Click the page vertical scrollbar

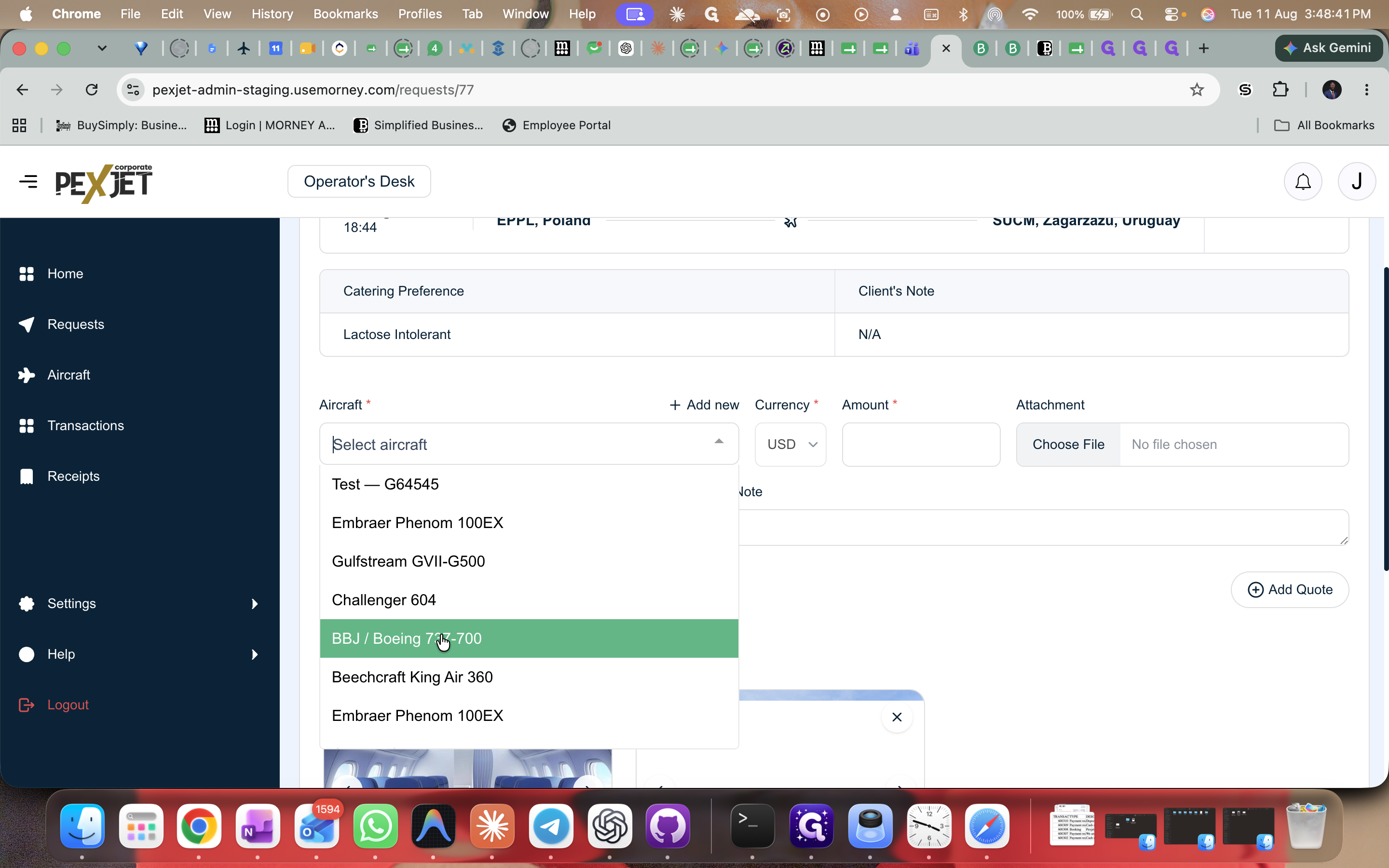(1386, 419)
